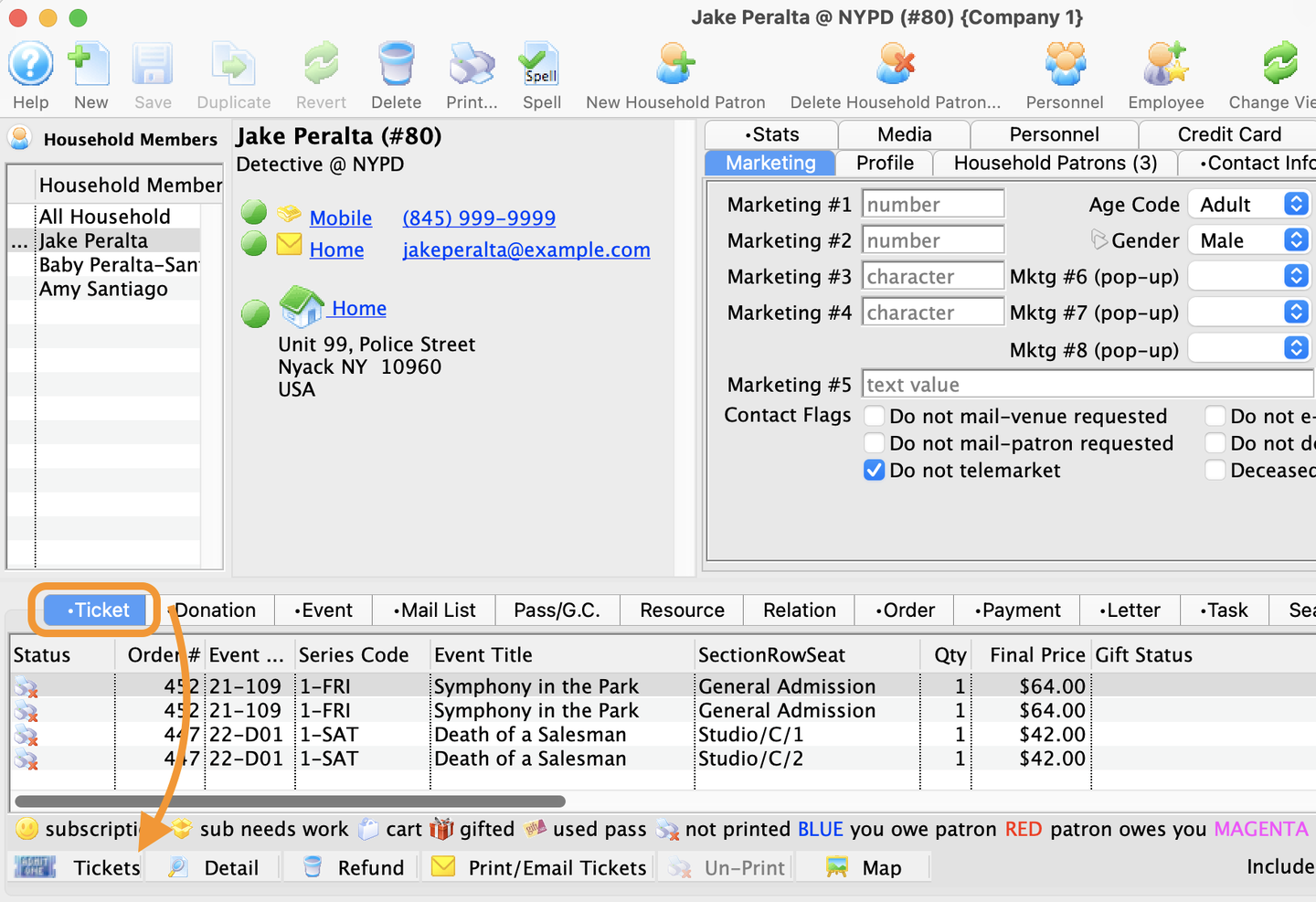The width and height of the screenshot is (1316, 902).
Task: Click Delete Household Patron icon
Action: click(x=895, y=65)
